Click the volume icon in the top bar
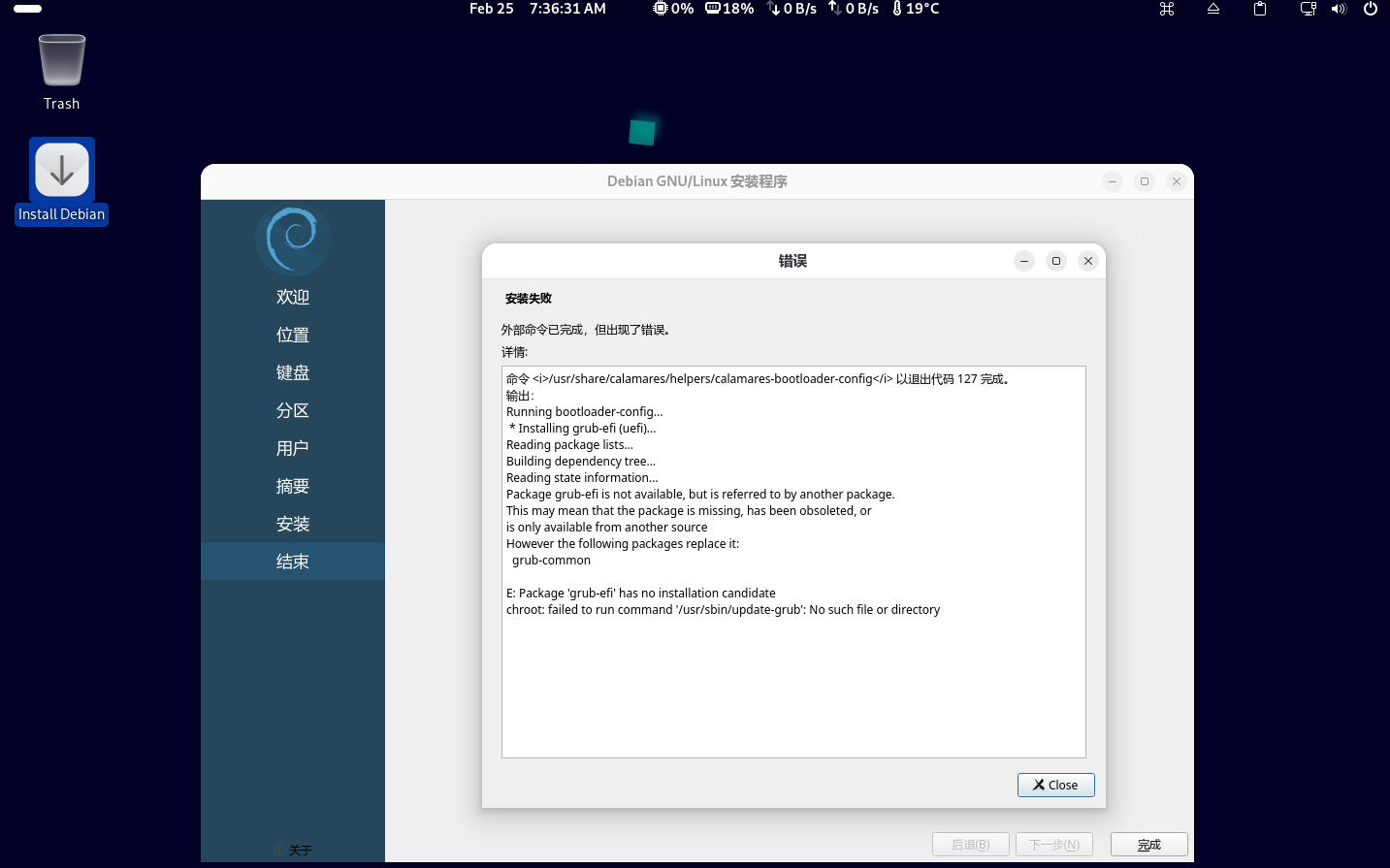Screen dimensions: 1390x868 click(x=1339, y=9)
